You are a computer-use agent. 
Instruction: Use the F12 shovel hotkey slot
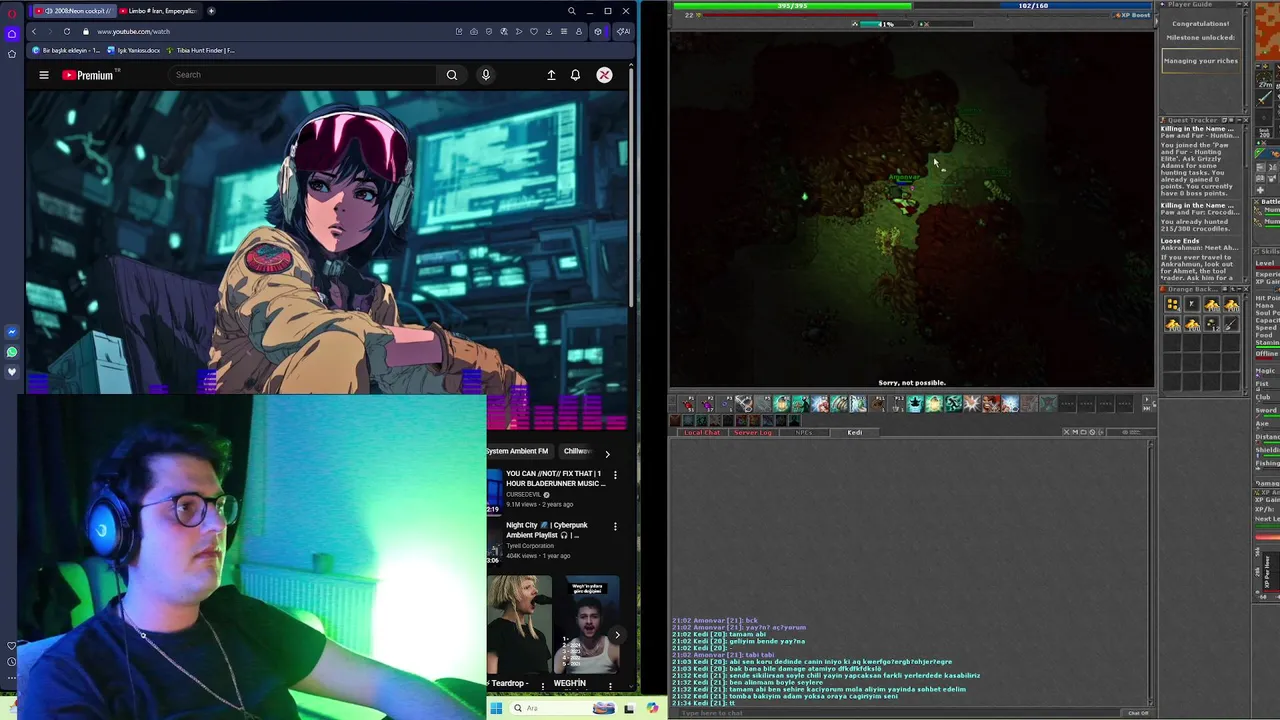pyautogui.click(x=896, y=404)
